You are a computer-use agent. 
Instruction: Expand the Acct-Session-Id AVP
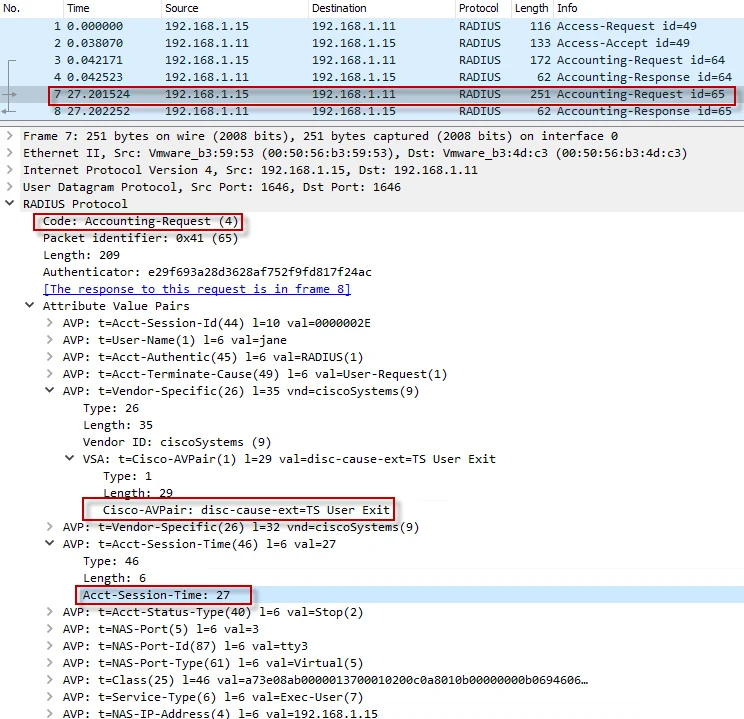tap(50, 323)
